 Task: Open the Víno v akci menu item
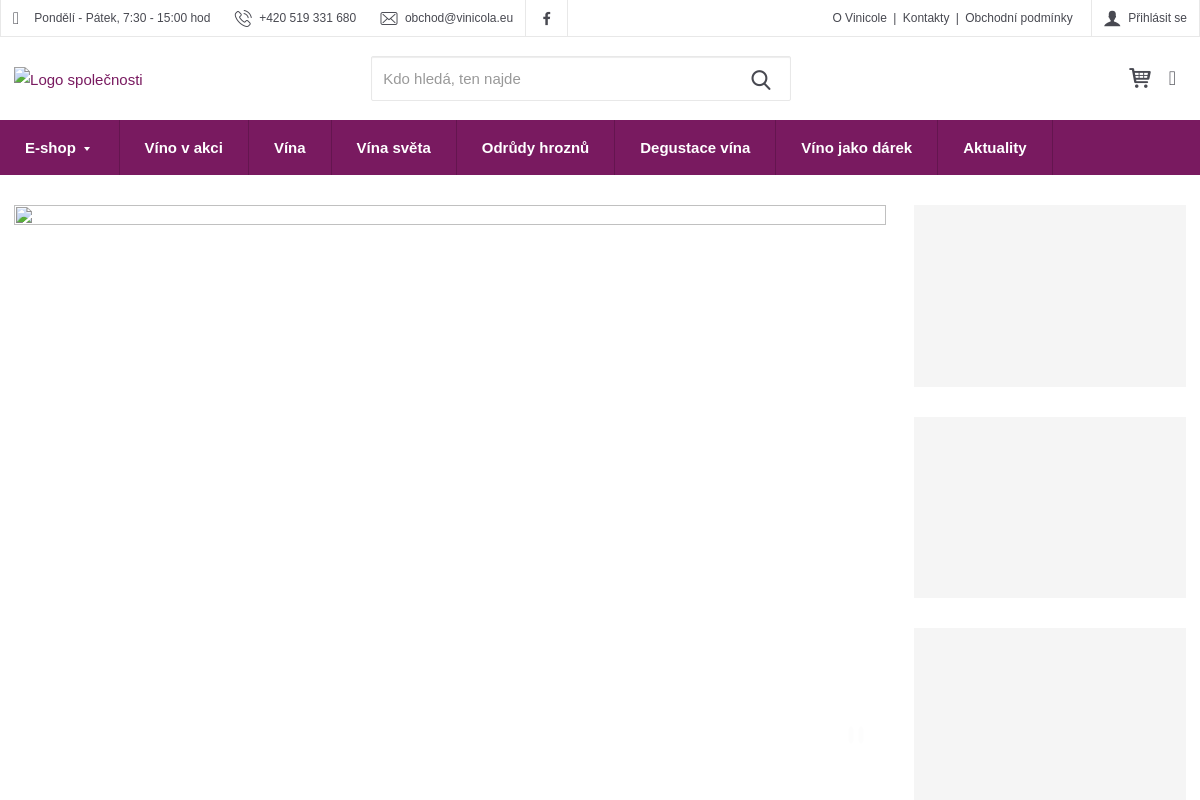pos(183,148)
